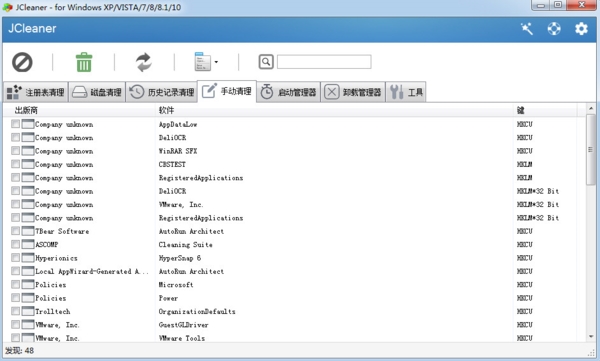Click window icon next to Hyperionics
Image resolution: width=600 pixels, height=361 pixels.
tap(28, 258)
